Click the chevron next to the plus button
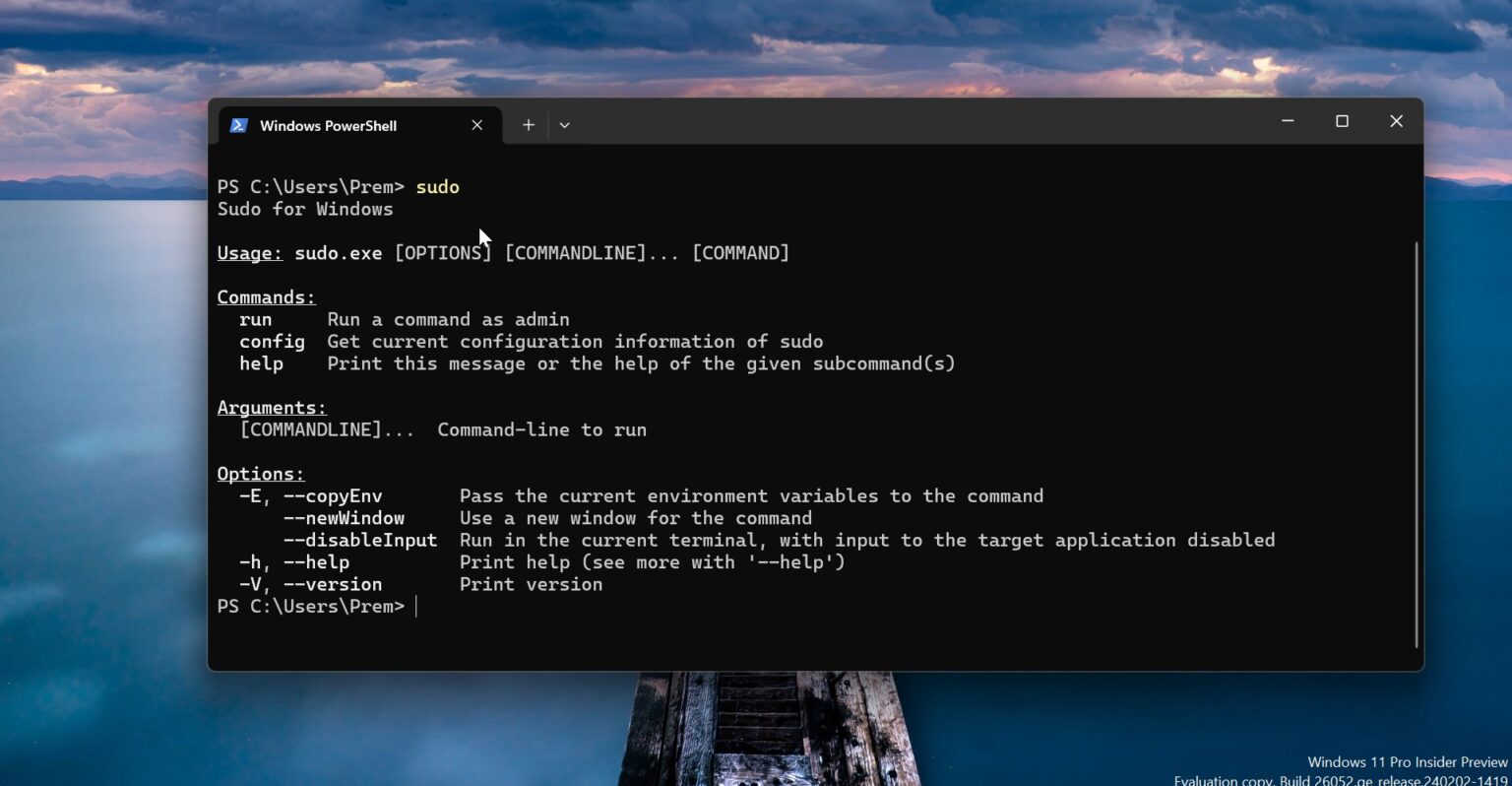Viewport: 1512px width, 786px height. coord(564,125)
